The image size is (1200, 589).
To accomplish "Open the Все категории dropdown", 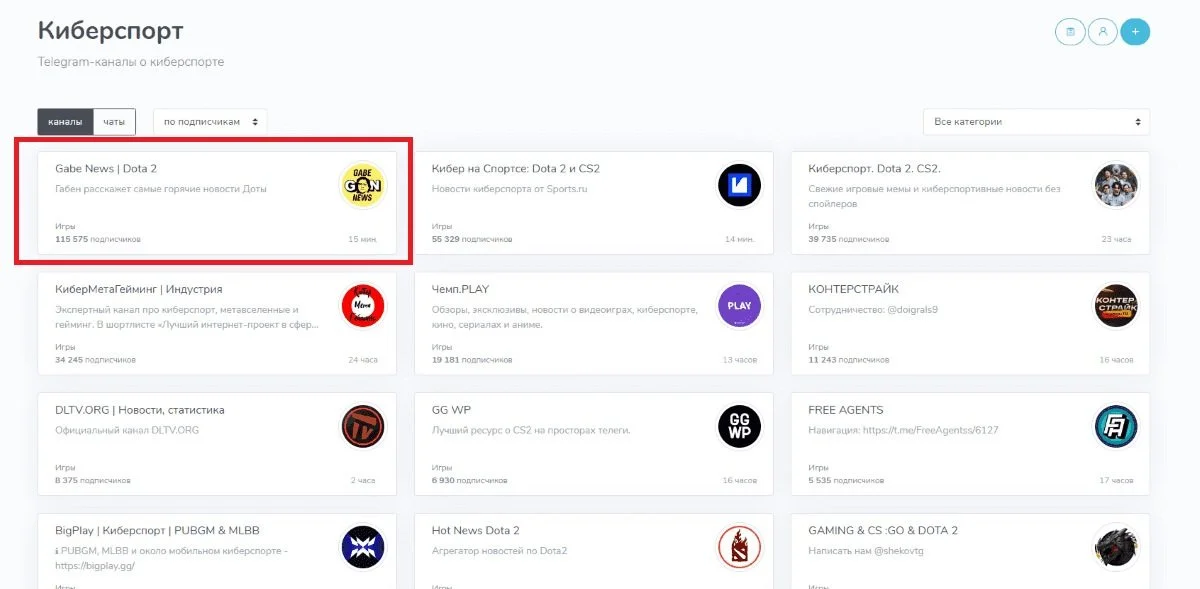I will [x=1036, y=122].
